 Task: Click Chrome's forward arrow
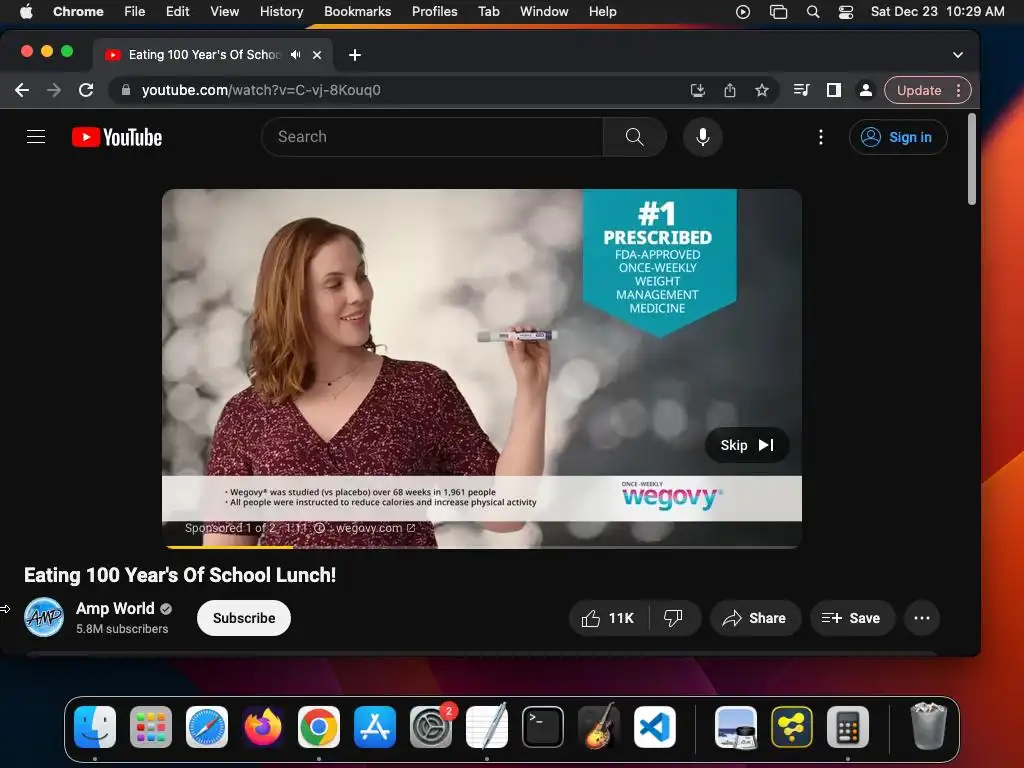tap(54, 90)
